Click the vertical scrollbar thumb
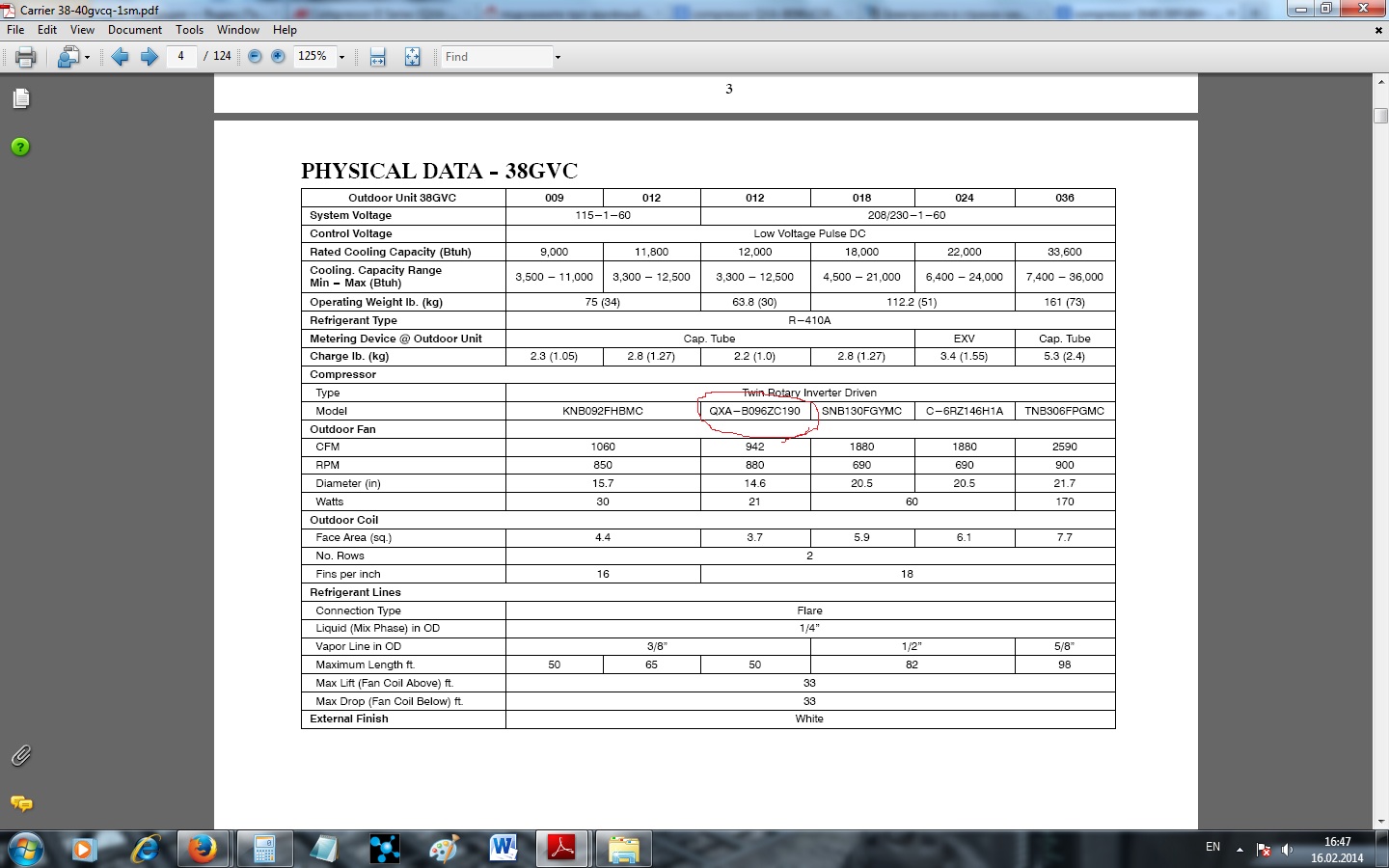 [x=1380, y=117]
